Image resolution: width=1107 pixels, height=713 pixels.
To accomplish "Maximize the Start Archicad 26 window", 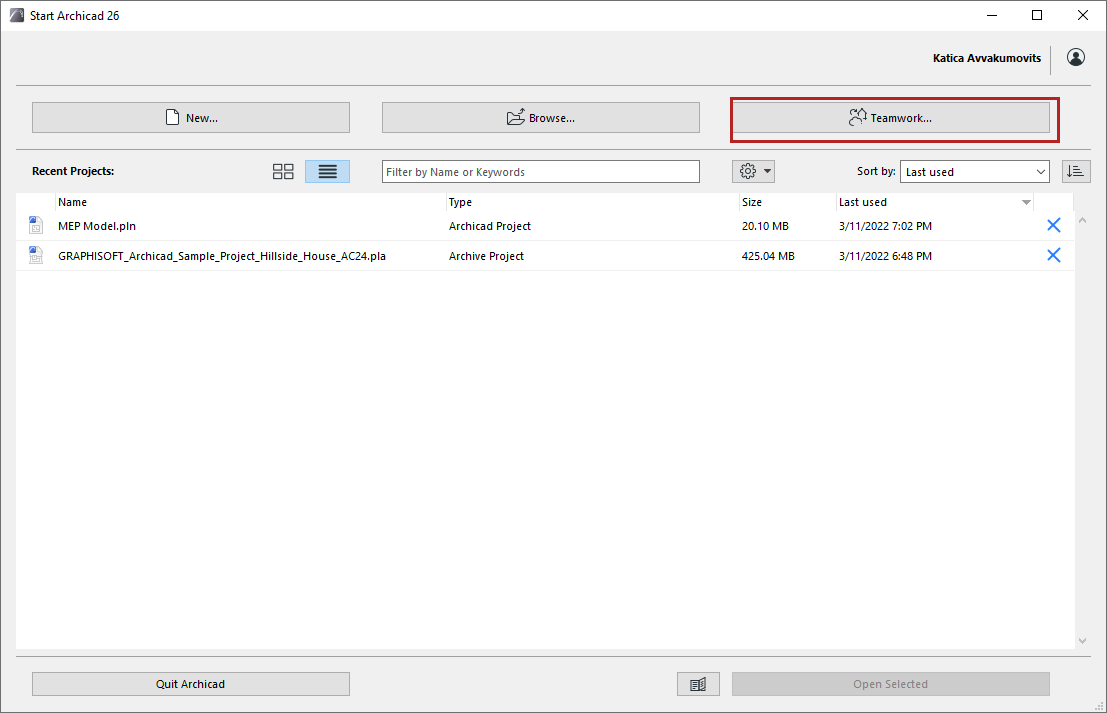I will point(1036,16).
